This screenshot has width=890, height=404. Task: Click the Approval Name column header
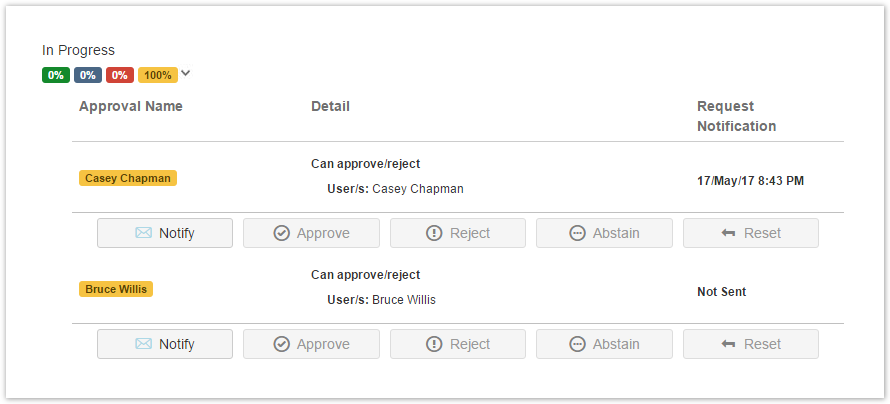tap(131, 106)
